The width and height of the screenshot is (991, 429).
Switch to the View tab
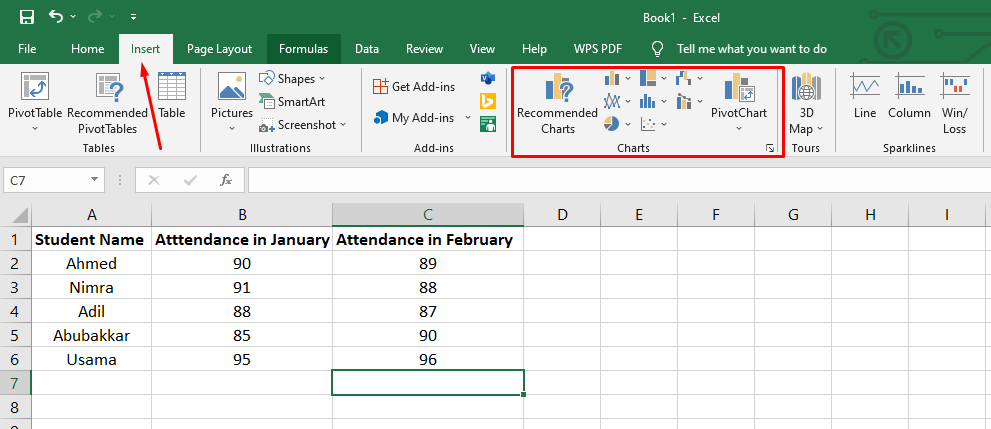point(482,49)
